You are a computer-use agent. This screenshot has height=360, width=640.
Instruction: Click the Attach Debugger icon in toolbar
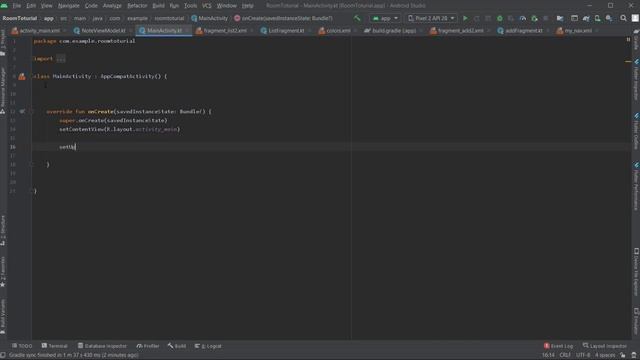pyautogui.click(x=534, y=18)
